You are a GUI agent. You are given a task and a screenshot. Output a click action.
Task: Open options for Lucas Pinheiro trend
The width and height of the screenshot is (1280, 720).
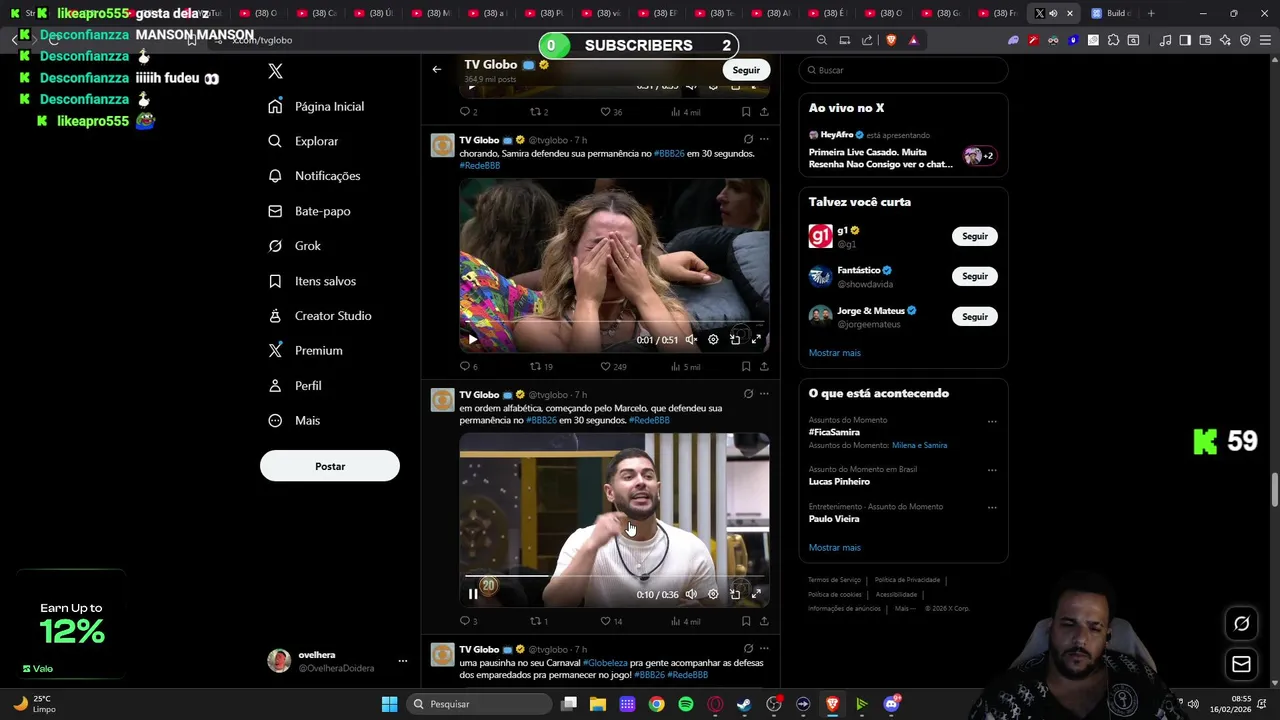click(992, 470)
